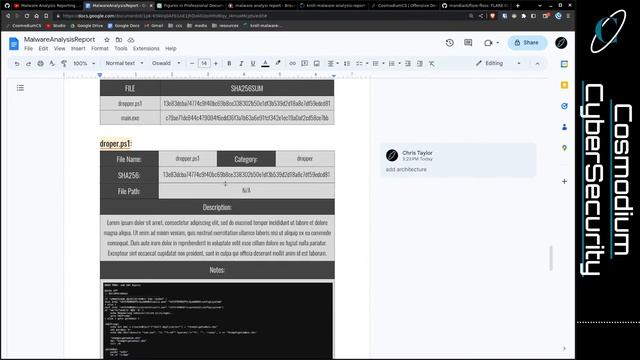Click the Redo icon in the Docs toolbar
The image size is (640, 360).
tap(28, 64)
